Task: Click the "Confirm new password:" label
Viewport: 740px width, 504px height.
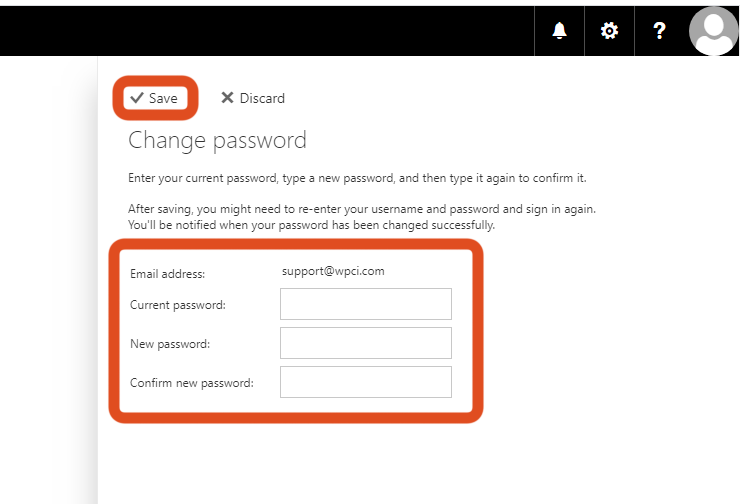Action: point(192,383)
